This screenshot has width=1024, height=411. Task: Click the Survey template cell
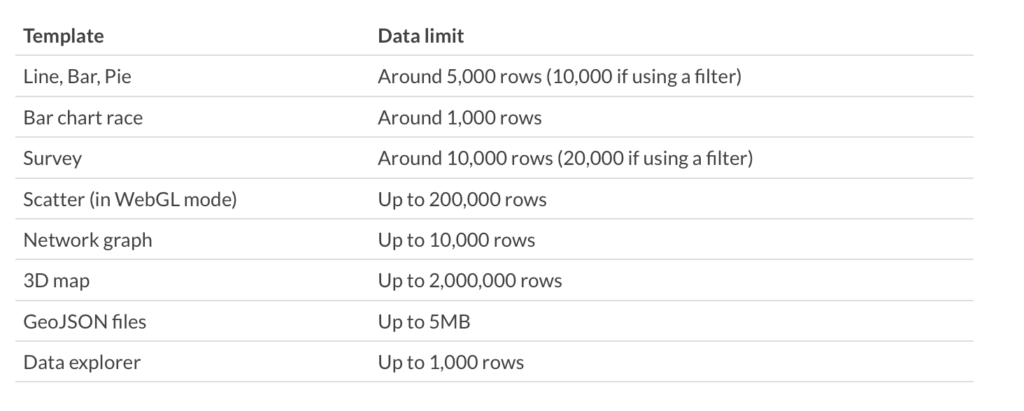(x=52, y=159)
